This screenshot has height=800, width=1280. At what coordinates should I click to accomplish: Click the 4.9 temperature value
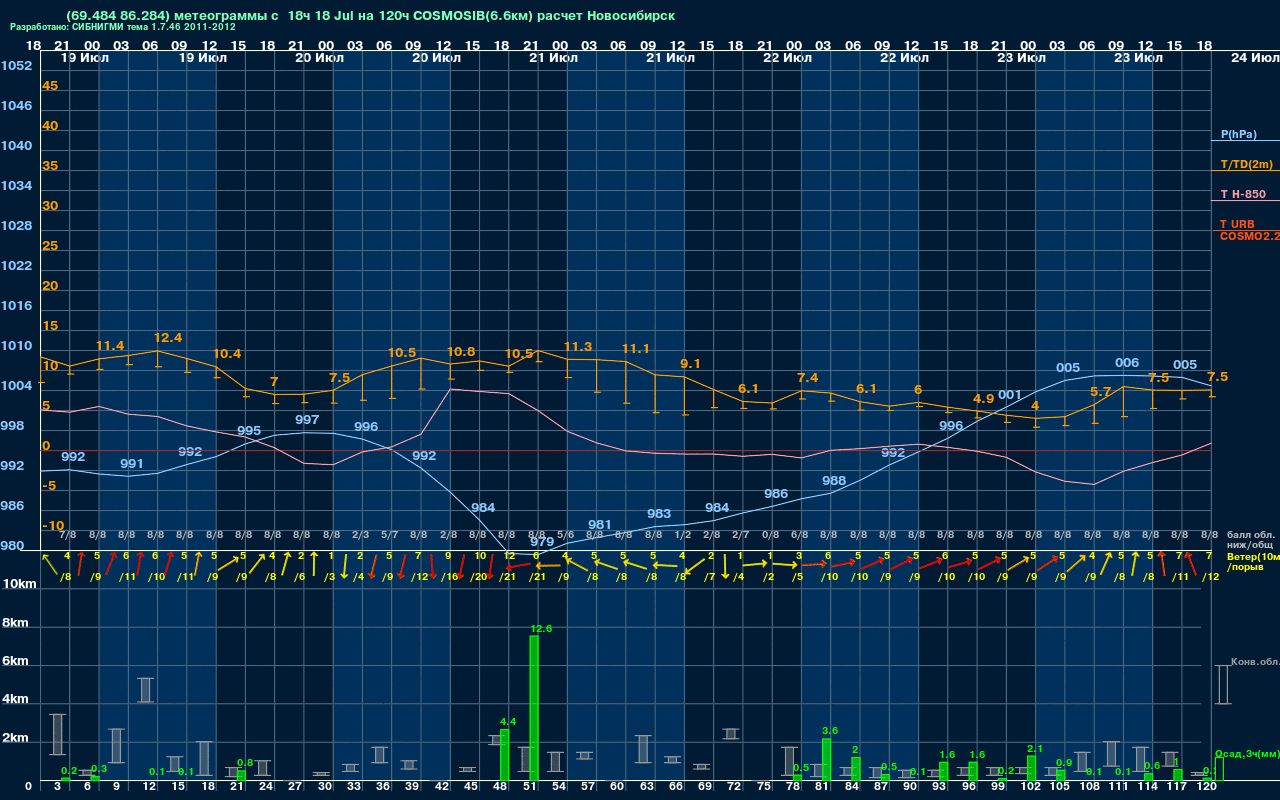tap(983, 399)
